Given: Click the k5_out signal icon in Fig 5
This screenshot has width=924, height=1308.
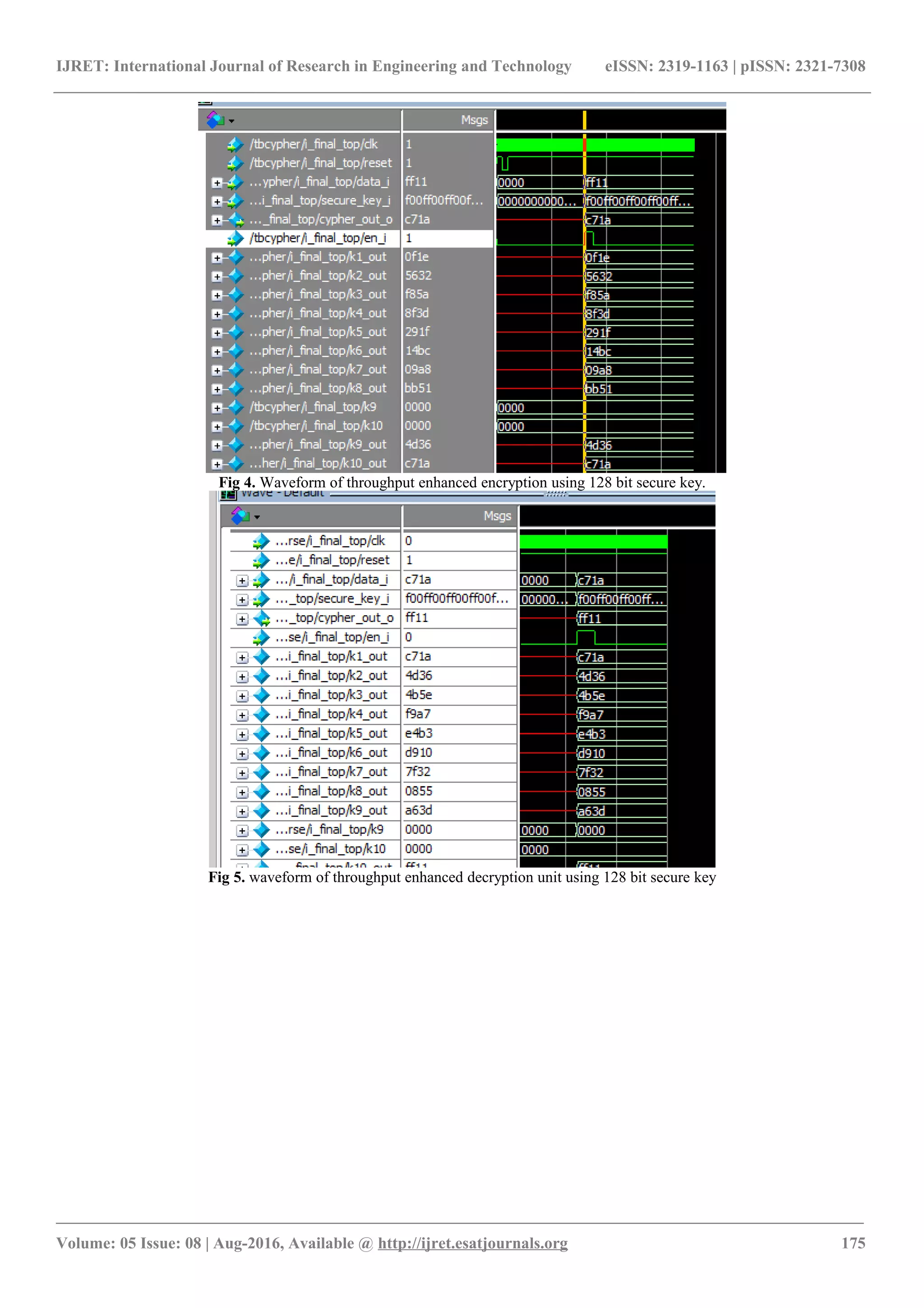Looking at the screenshot, I should pyautogui.click(x=261, y=734).
